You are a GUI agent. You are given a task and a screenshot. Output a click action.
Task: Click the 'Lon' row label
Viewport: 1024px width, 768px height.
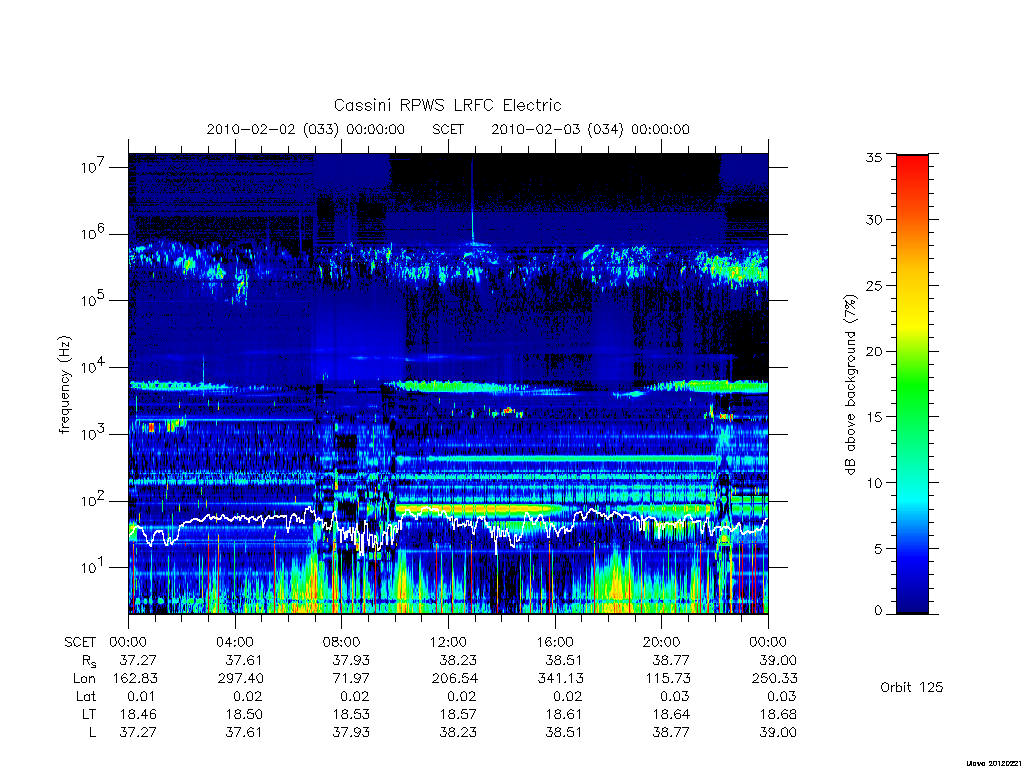point(84,679)
